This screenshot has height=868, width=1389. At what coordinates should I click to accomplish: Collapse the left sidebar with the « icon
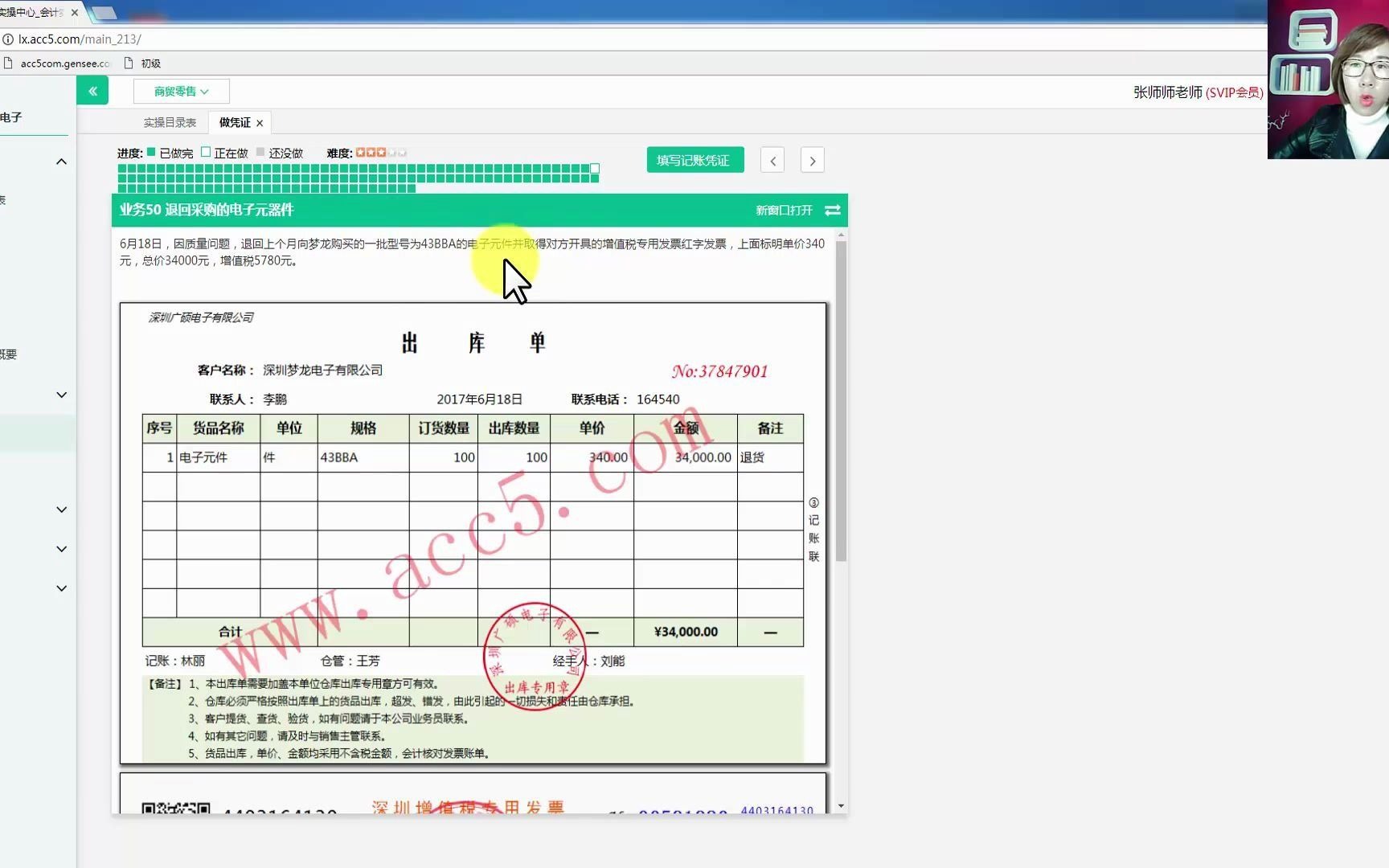pos(92,90)
